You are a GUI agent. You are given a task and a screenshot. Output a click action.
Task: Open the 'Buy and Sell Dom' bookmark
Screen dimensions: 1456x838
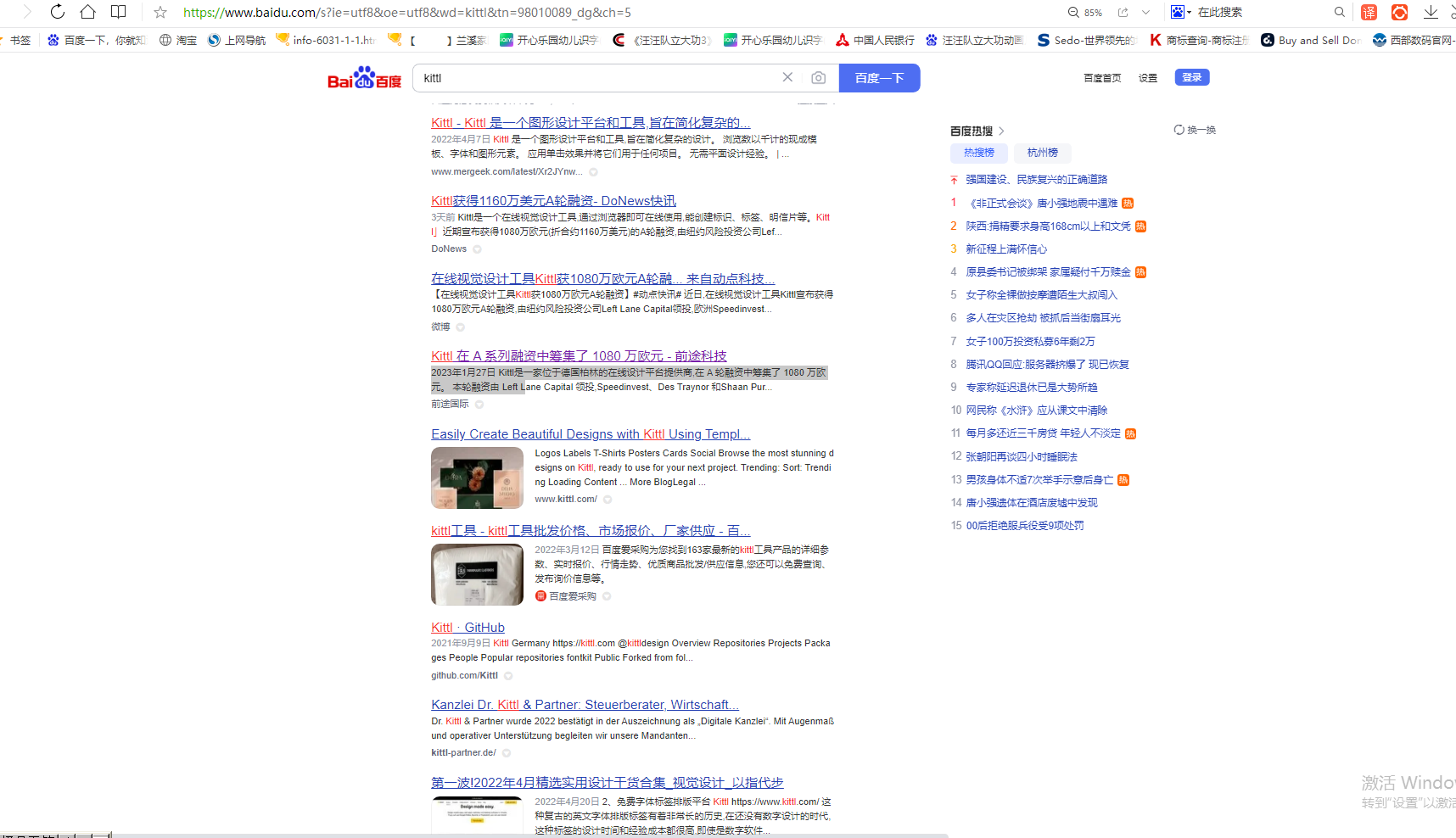(1310, 40)
